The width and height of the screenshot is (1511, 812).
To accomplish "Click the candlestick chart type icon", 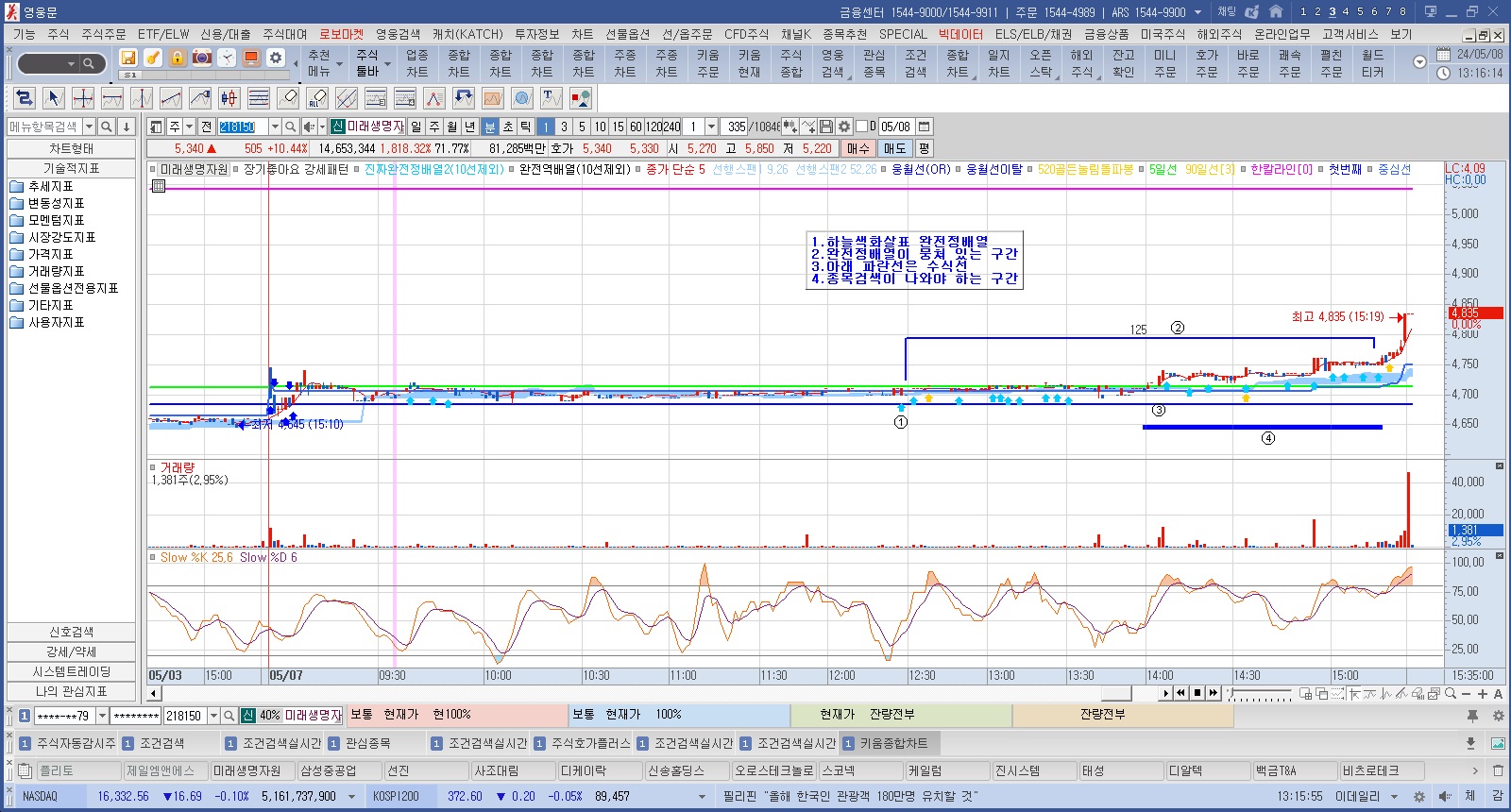I will click(229, 98).
